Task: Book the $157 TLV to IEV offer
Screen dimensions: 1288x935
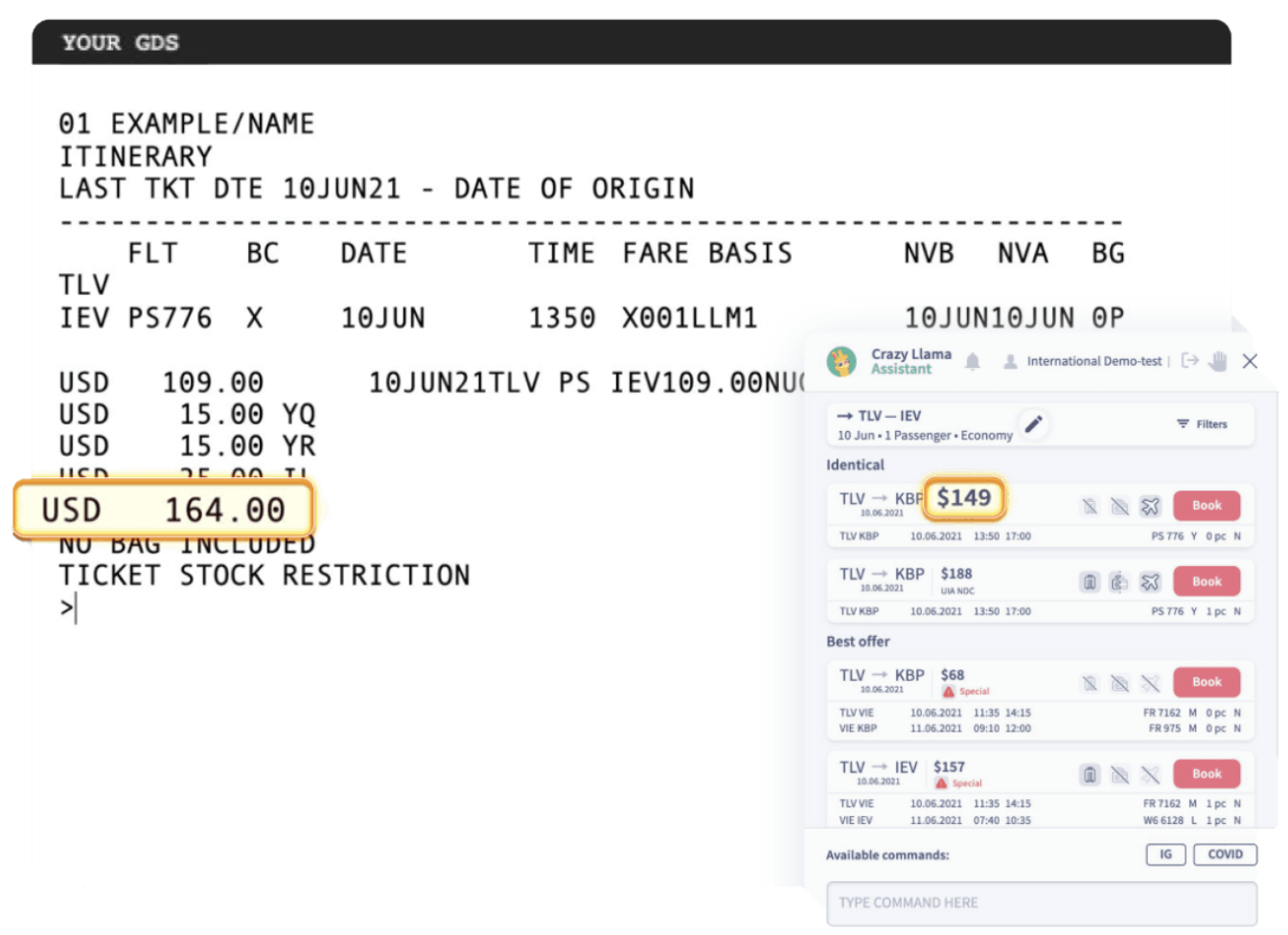Action: [1207, 773]
